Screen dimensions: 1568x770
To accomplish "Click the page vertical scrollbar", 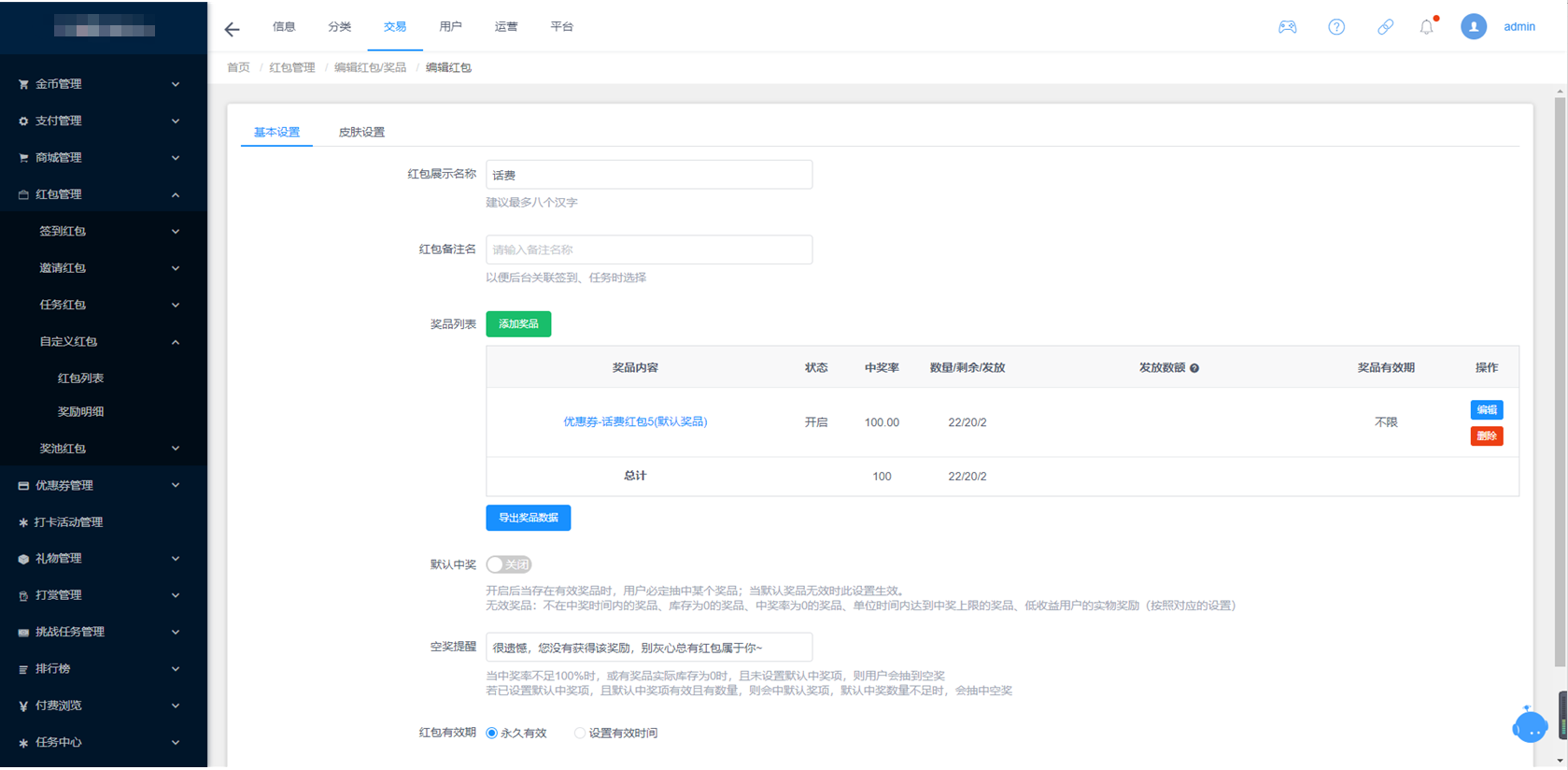I will (1560, 380).
